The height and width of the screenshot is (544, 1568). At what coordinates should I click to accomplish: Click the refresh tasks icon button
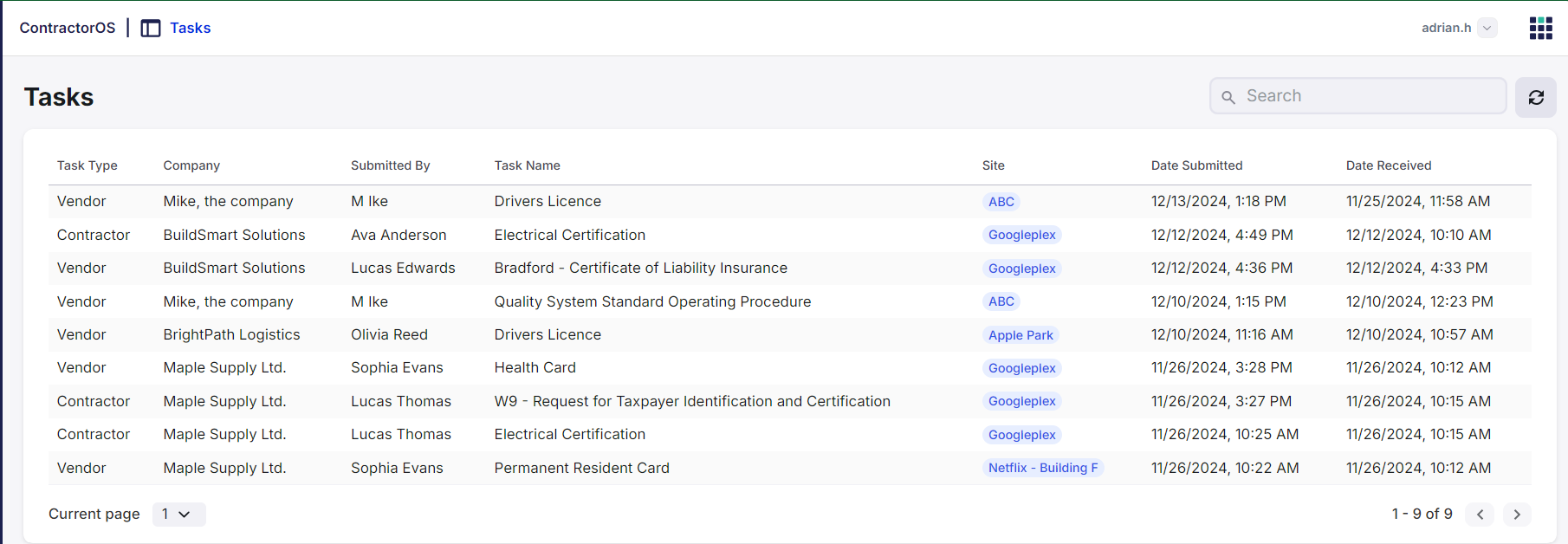tap(1535, 97)
